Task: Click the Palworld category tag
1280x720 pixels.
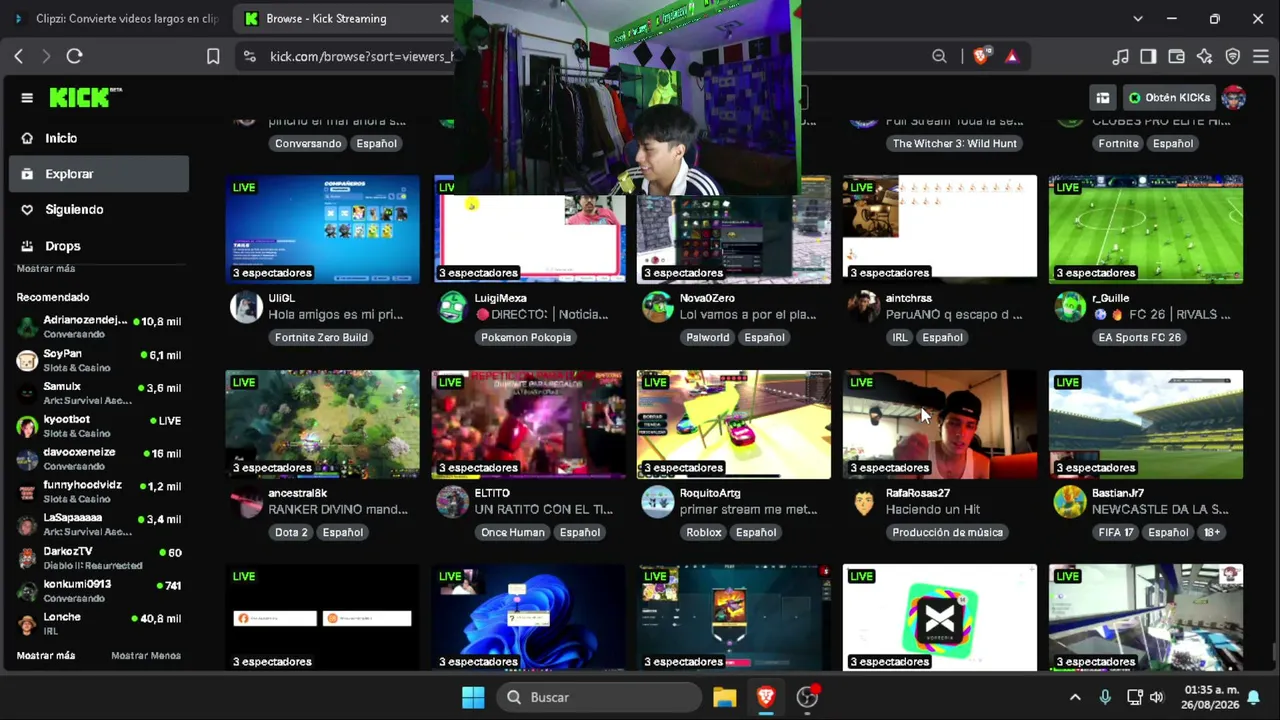Action: [708, 338]
